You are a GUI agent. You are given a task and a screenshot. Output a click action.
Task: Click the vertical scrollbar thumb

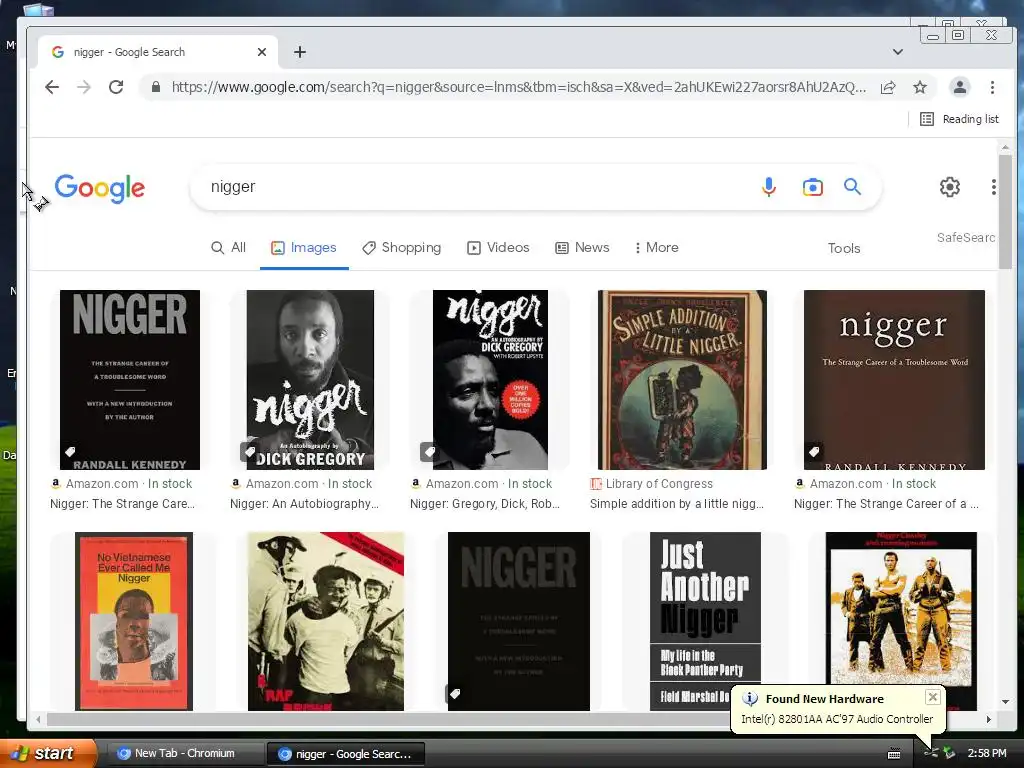click(1005, 211)
